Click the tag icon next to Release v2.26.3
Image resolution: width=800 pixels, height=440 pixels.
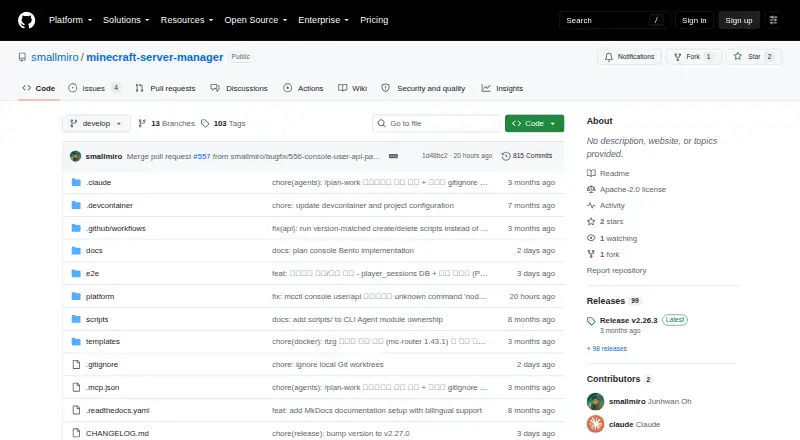(x=591, y=321)
